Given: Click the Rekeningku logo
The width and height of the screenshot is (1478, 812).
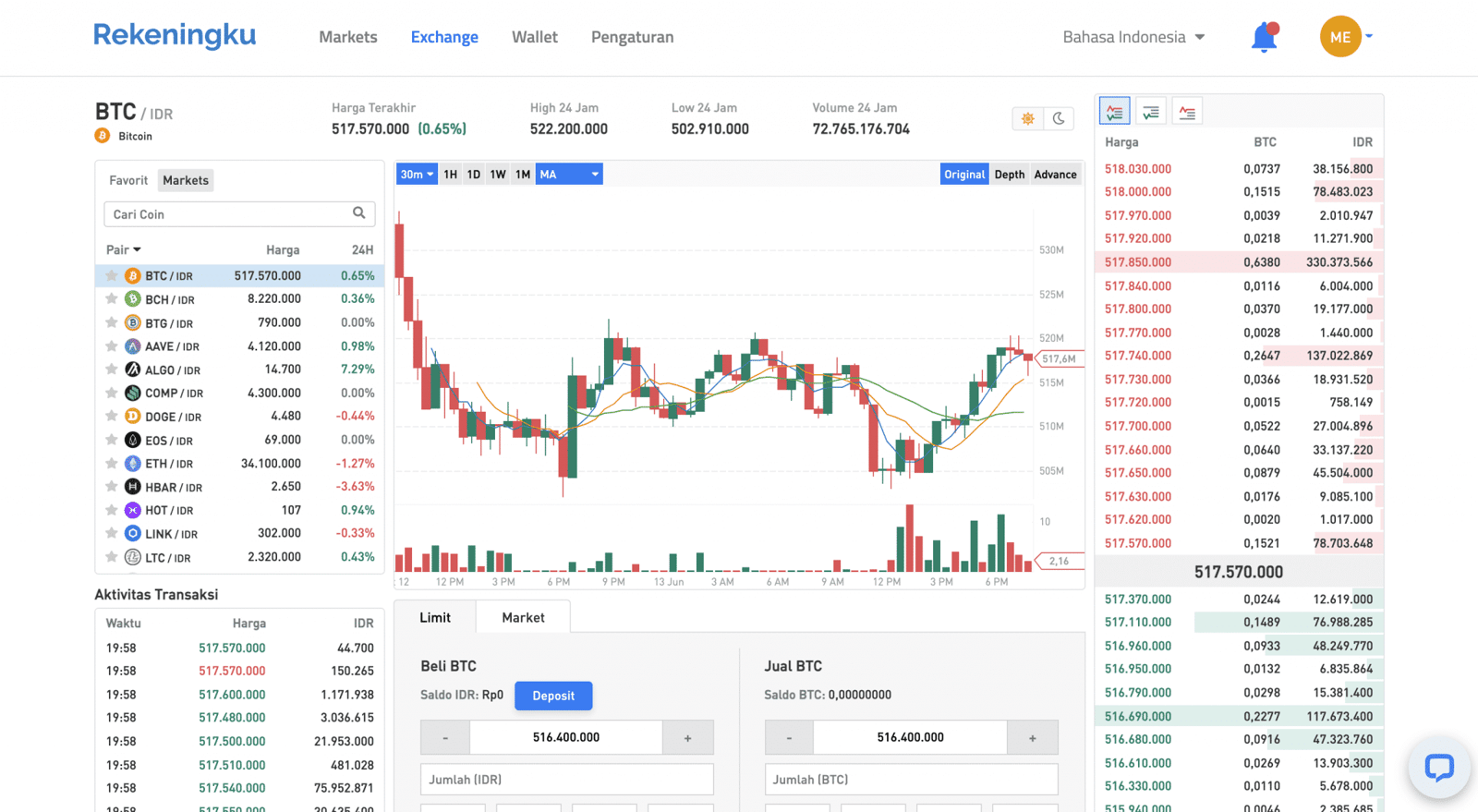Looking at the screenshot, I should [175, 35].
